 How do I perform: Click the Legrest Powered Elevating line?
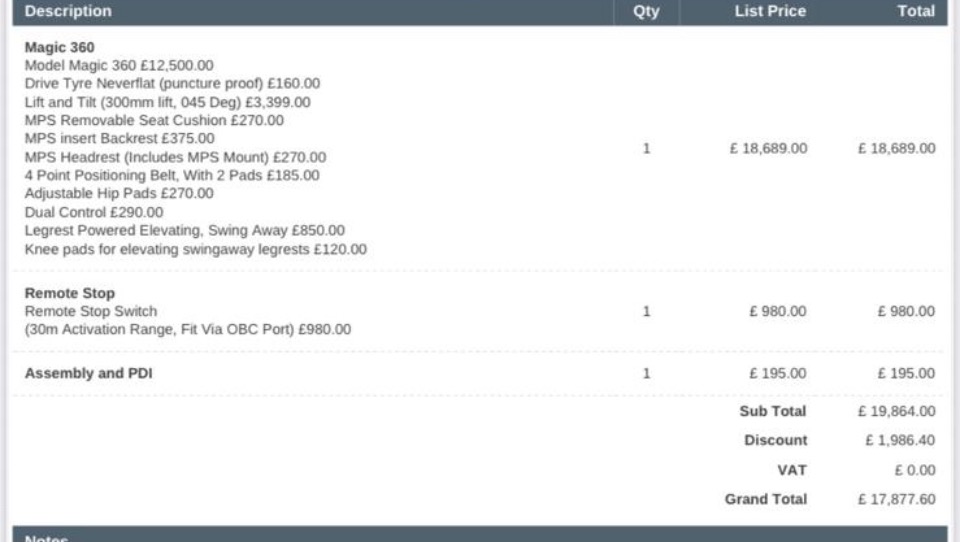click(184, 230)
